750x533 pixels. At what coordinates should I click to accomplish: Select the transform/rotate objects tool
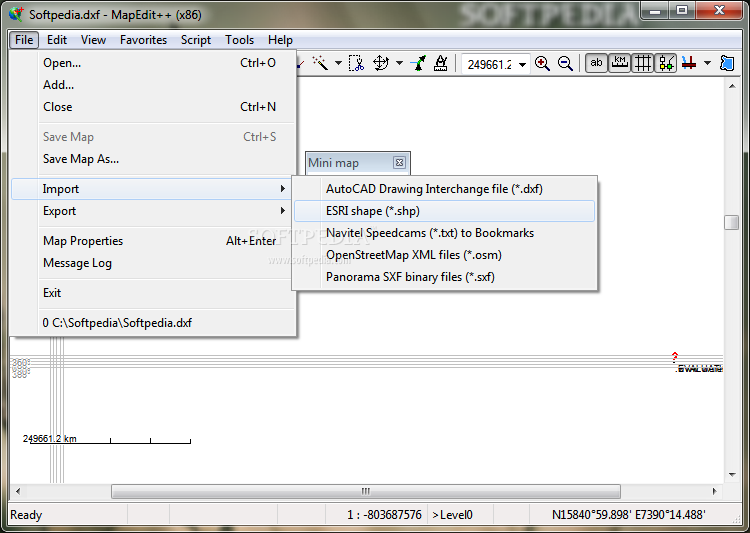381,63
